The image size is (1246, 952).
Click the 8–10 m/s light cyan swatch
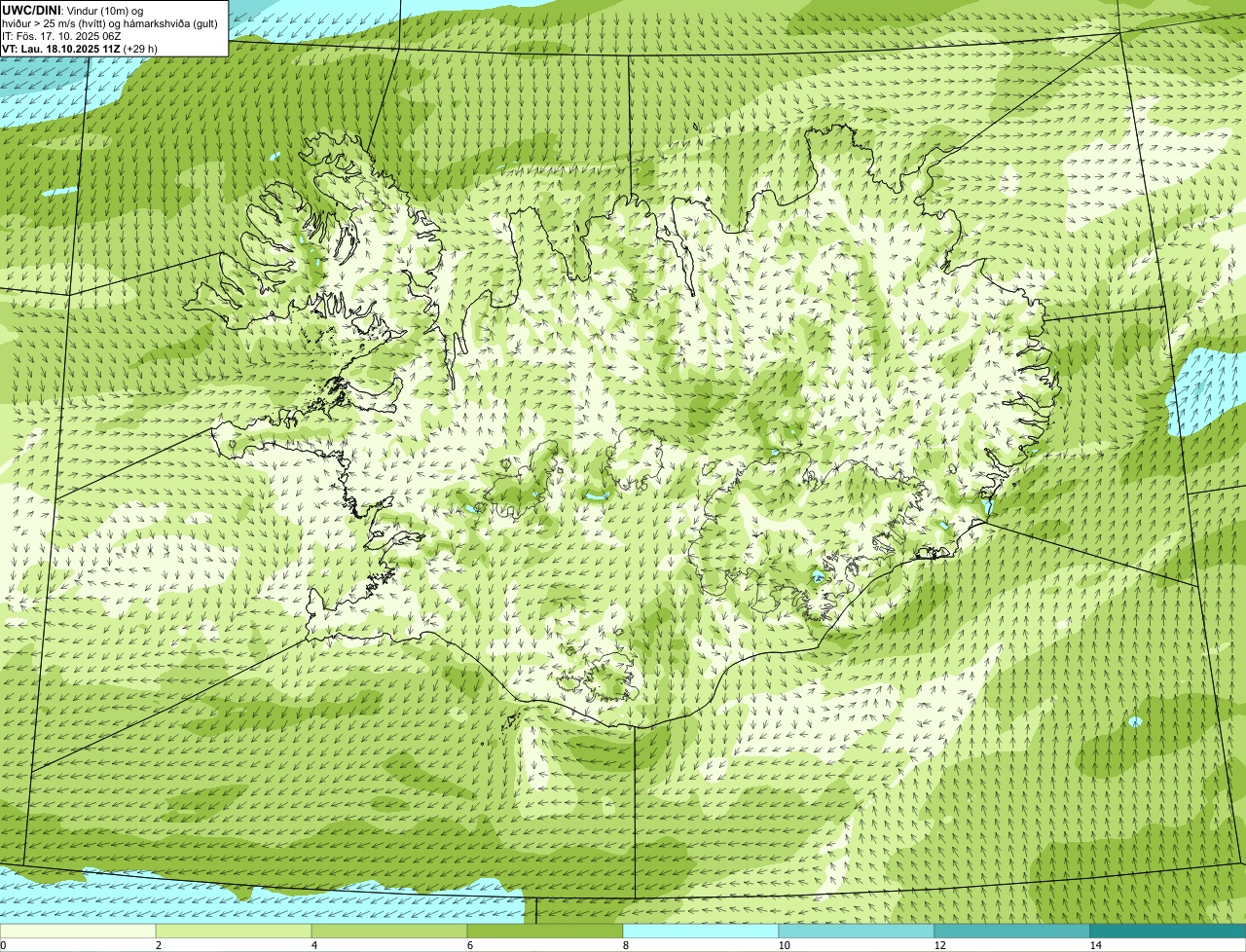click(x=701, y=932)
